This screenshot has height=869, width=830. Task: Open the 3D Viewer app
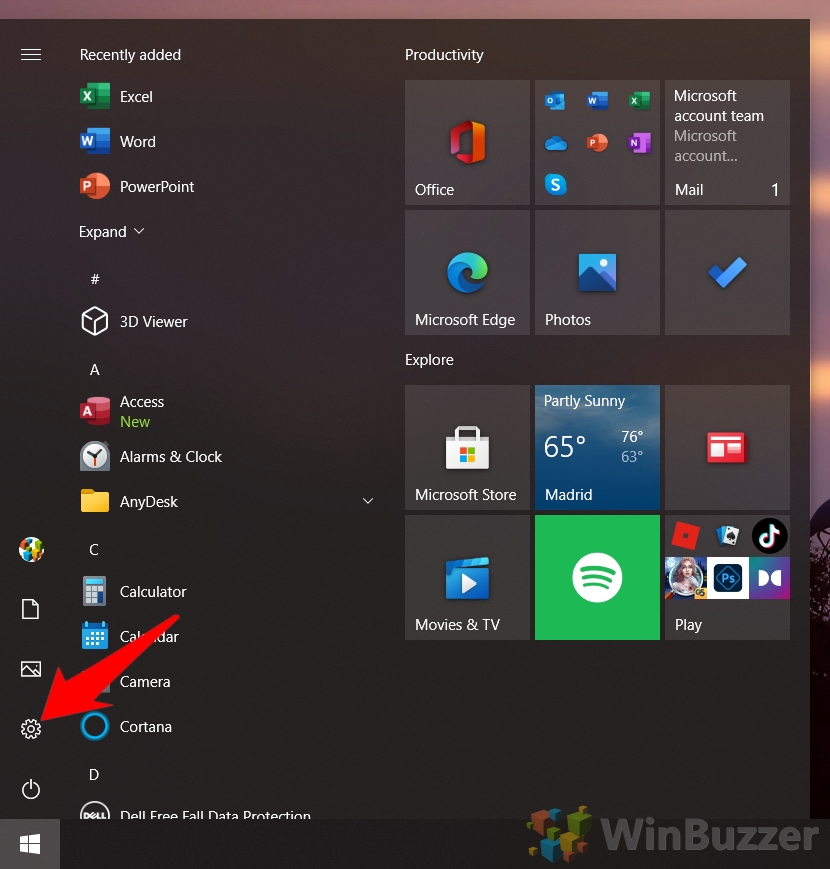[152, 321]
